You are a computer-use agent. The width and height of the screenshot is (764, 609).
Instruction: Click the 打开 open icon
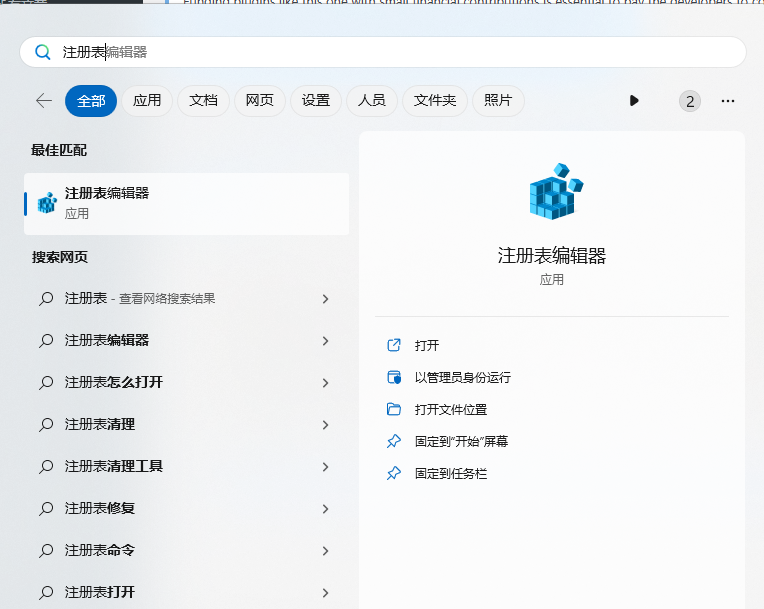(x=394, y=345)
